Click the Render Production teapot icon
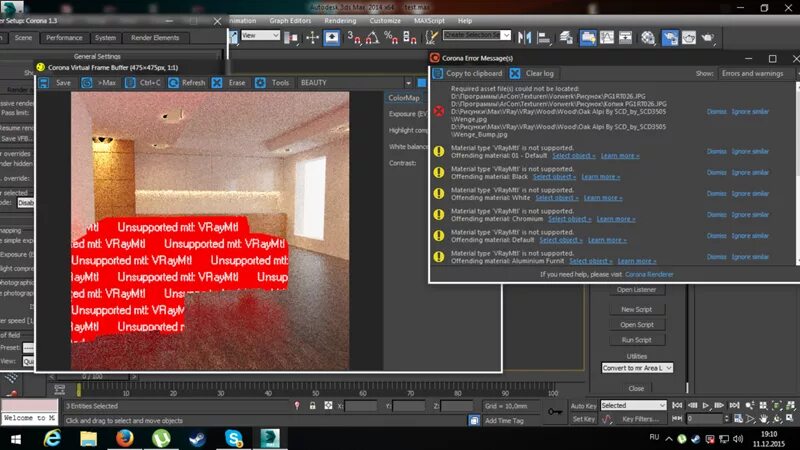Image resolution: width=800 pixels, height=450 pixels. click(708, 37)
